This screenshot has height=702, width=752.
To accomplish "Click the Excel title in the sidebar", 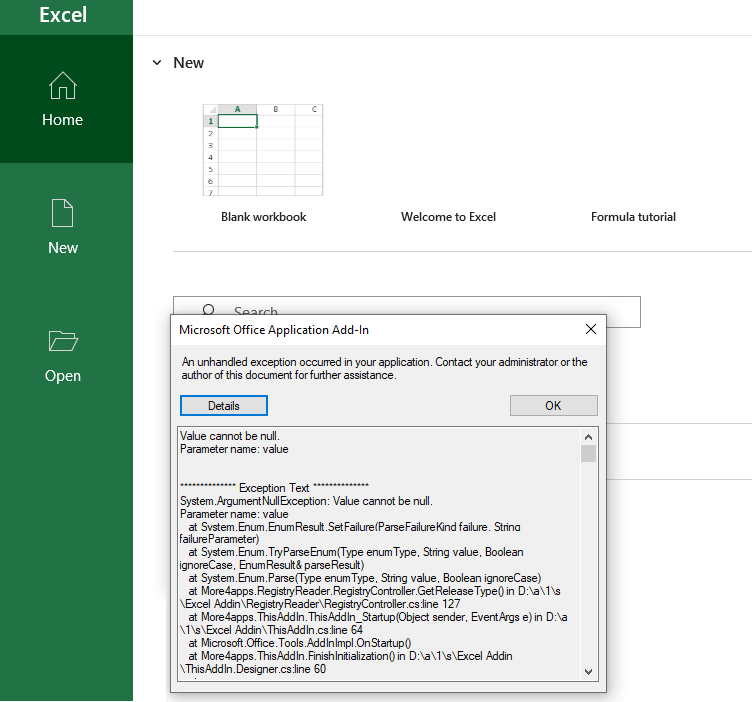I will 63,15.
